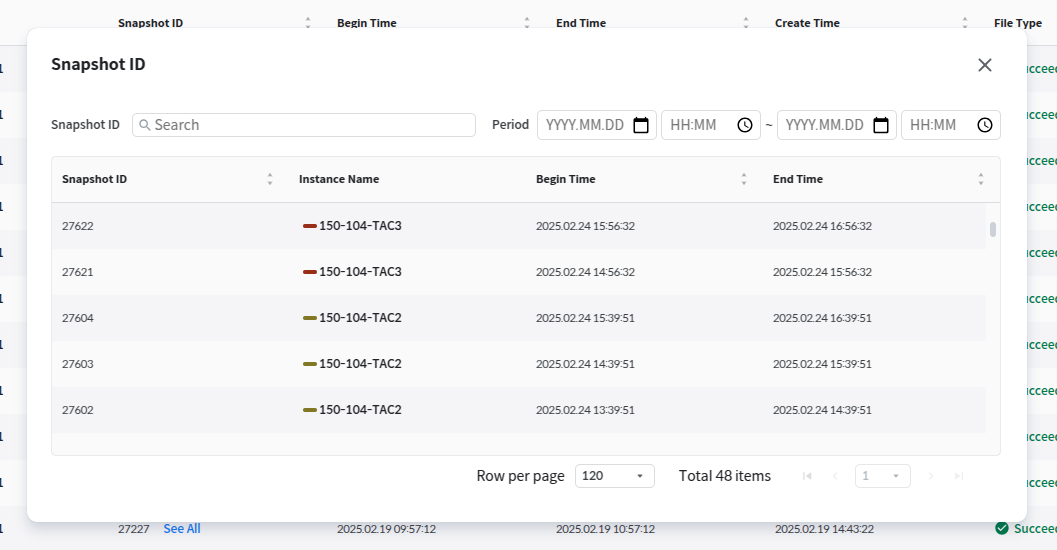Type in the Snapshot ID search field

pyautogui.click(x=312, y=125)
